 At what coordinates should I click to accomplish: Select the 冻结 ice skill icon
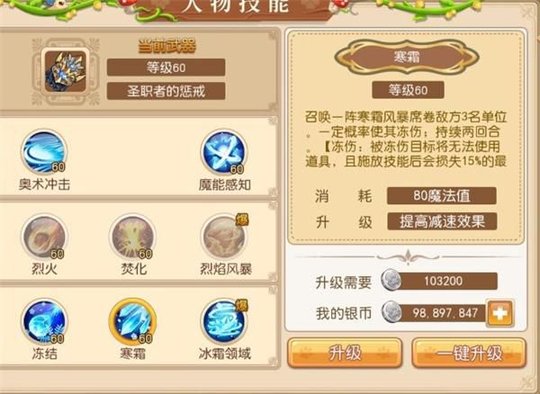tap(44, 322)
